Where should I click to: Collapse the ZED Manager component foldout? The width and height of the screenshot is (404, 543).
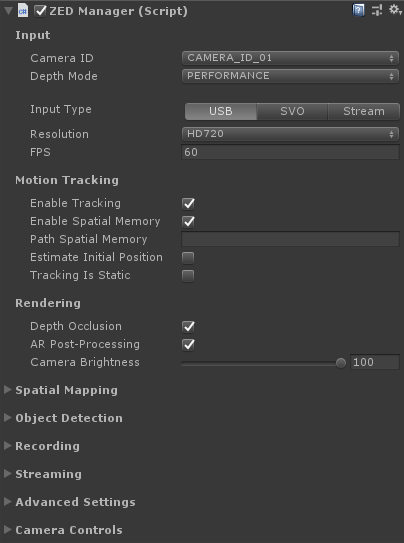[x=8, y=11]
